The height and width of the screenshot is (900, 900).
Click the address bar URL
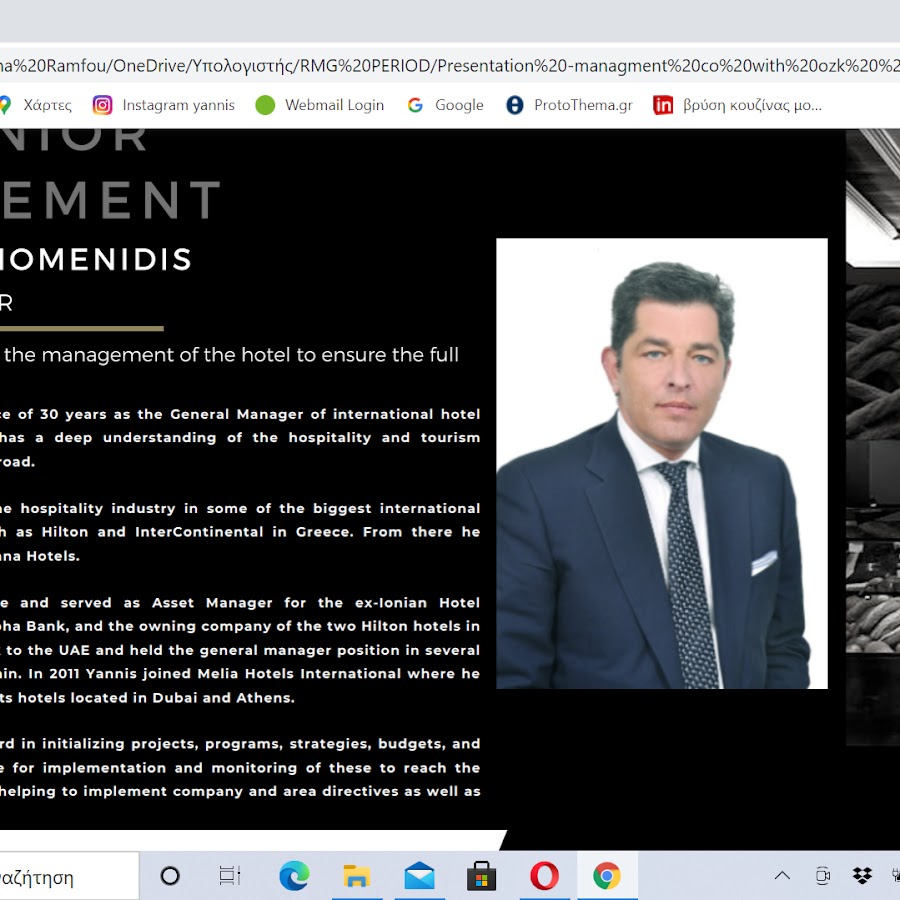pyautogui.click(x=450, y=65)
